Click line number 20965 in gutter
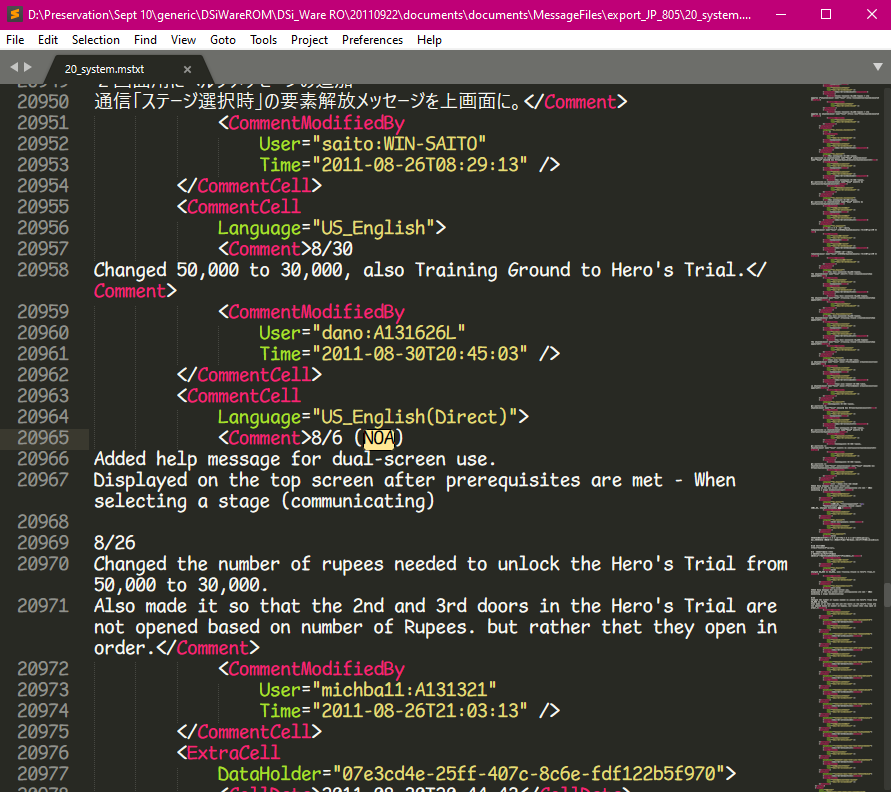Image resolution: width=891 pixels, height=792 pixels. pos(43,438)
